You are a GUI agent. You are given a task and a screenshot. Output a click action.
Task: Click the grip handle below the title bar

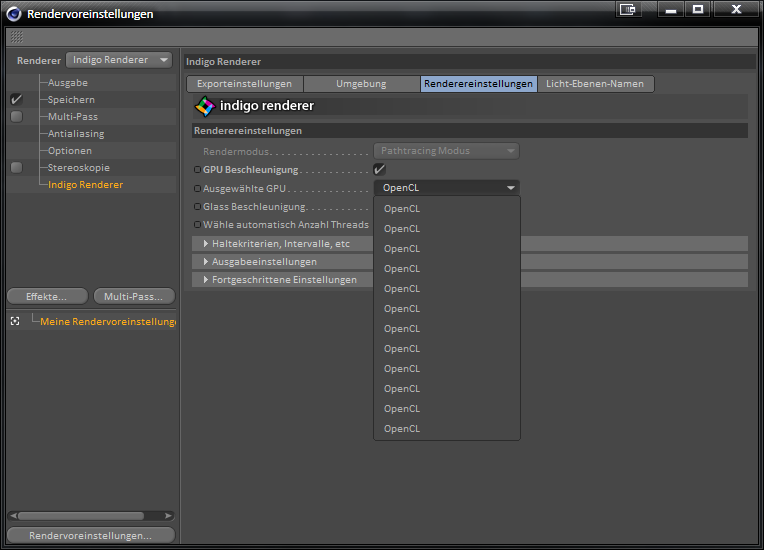[x=16, y=37]
